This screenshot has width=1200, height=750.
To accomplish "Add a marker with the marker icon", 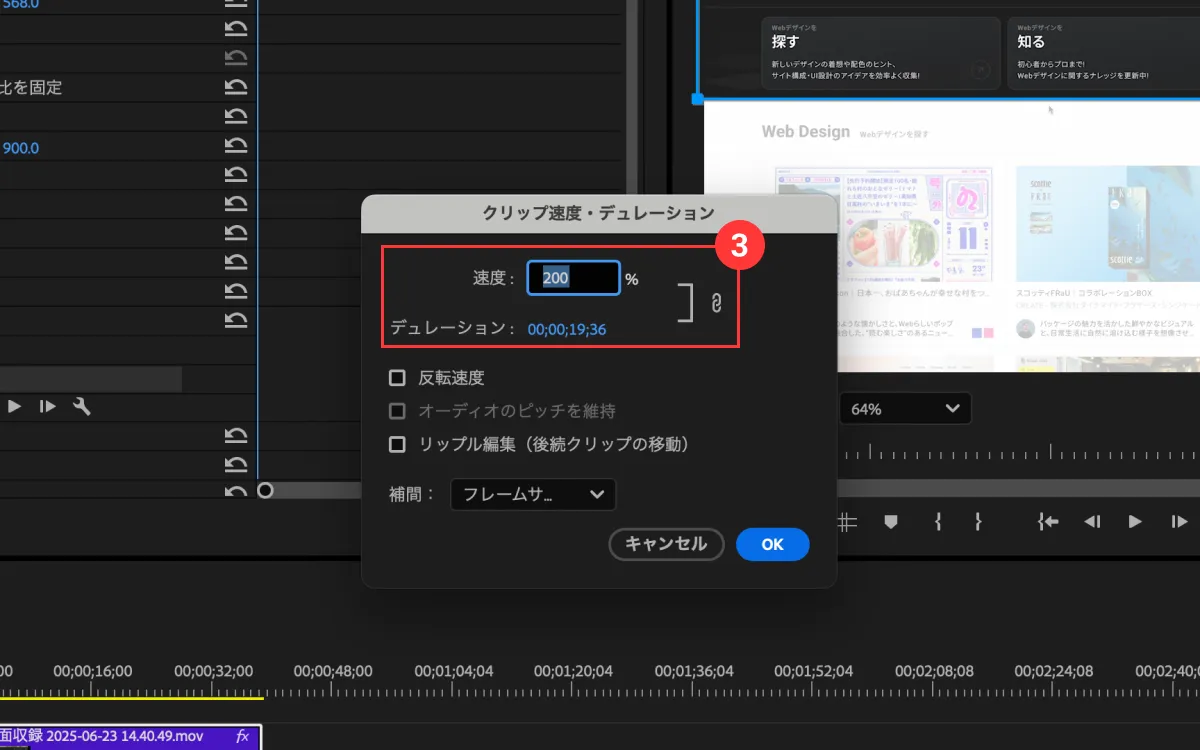I will (x=890, y=521).
